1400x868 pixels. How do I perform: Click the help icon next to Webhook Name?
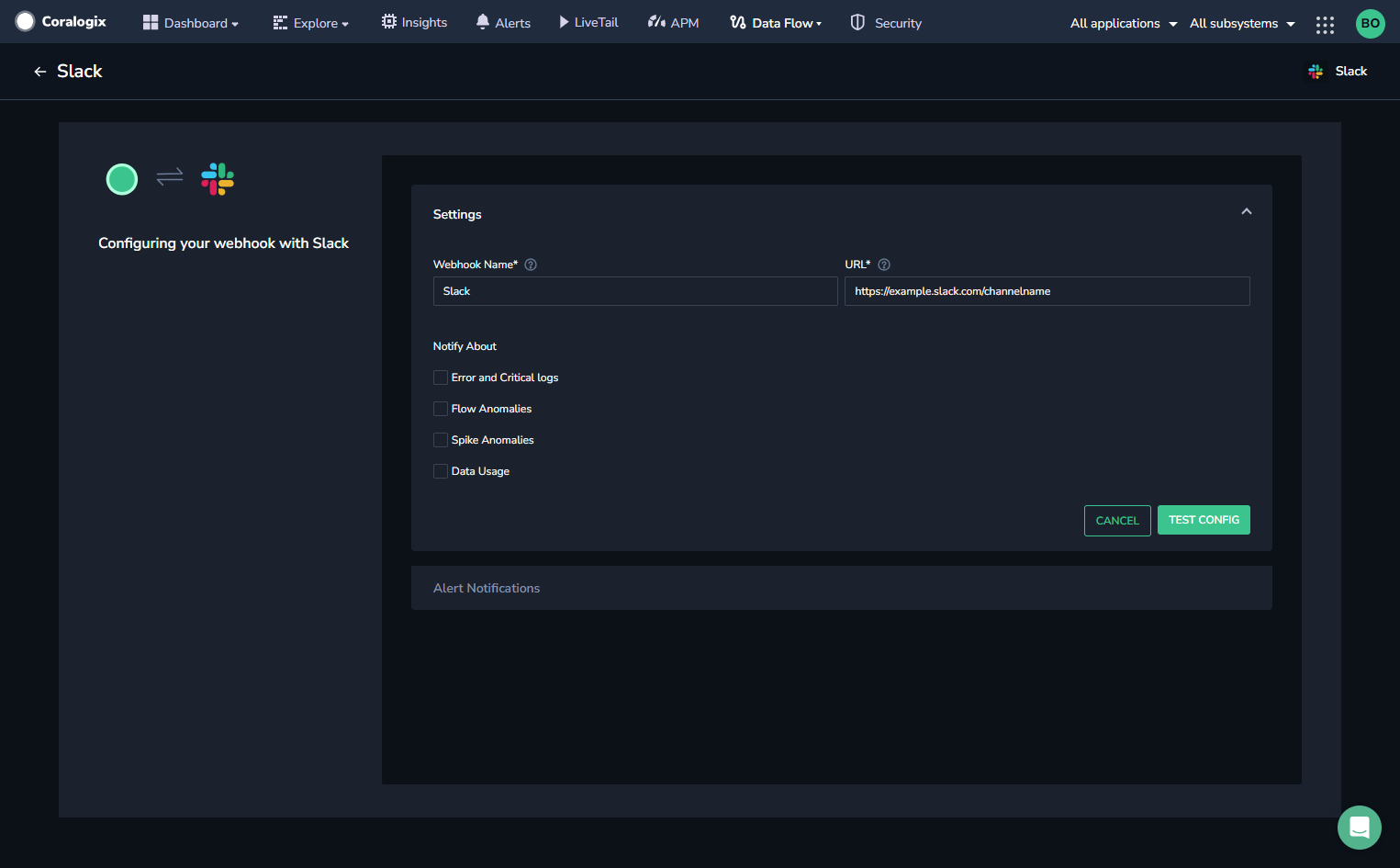(x=531, y=265)
